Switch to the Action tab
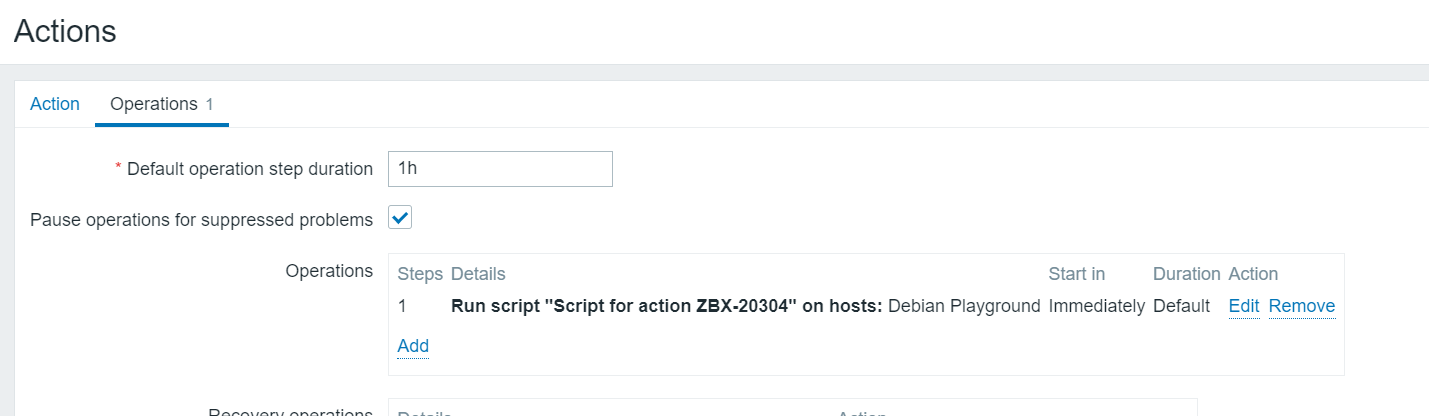This screenshot has height=416, width=1429. coord(55,104)
